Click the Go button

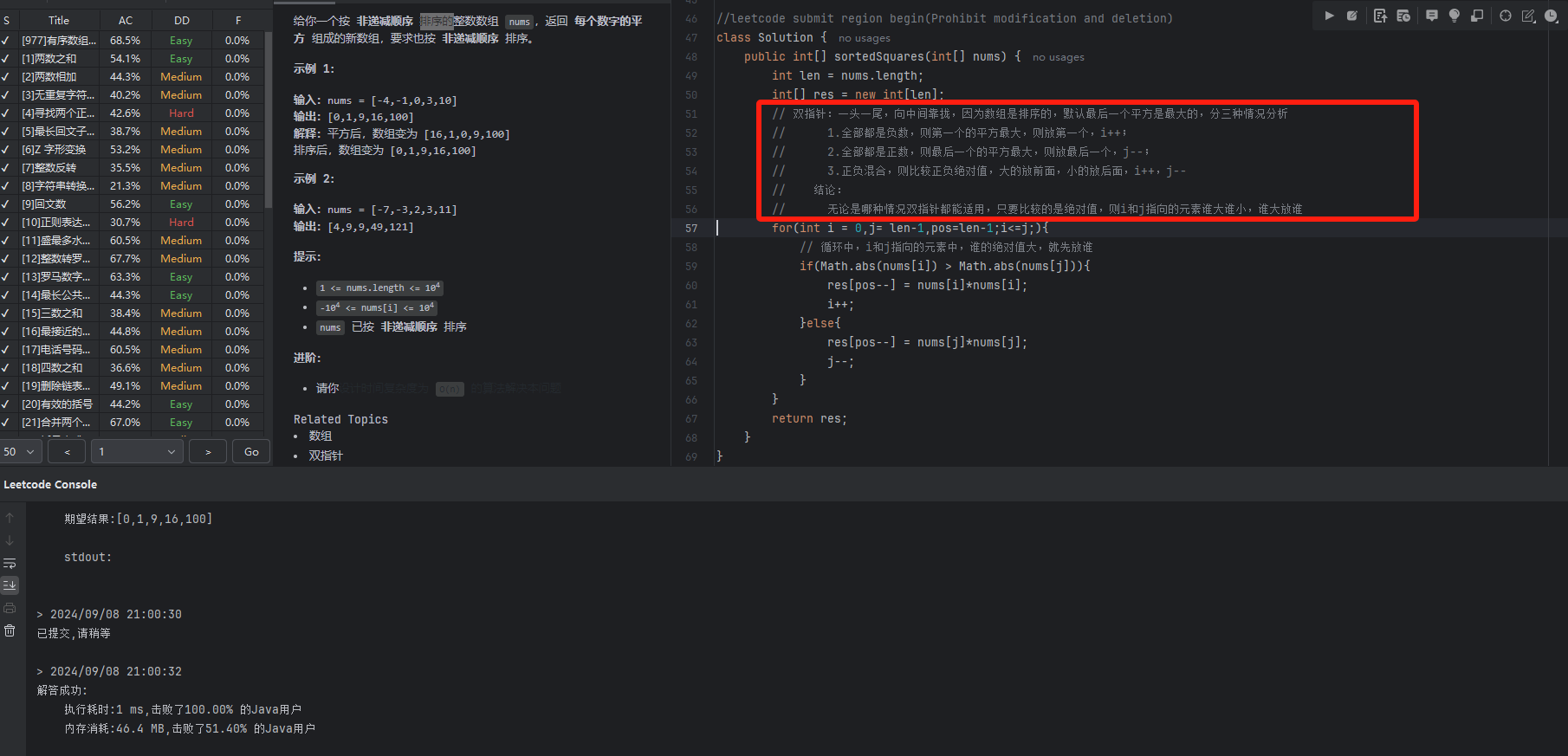pos(251,451)
